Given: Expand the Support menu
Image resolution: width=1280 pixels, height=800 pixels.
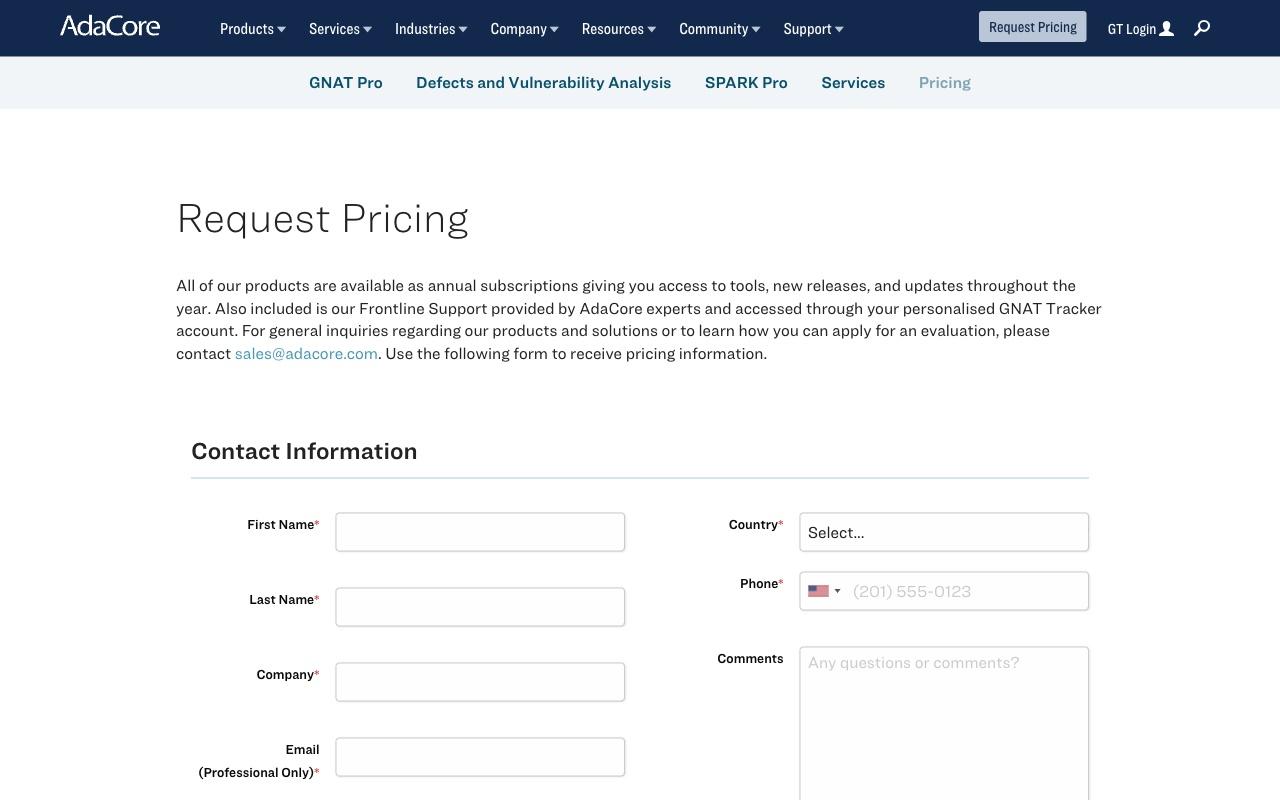Looking at the screenshot, I should click(814, 29).
